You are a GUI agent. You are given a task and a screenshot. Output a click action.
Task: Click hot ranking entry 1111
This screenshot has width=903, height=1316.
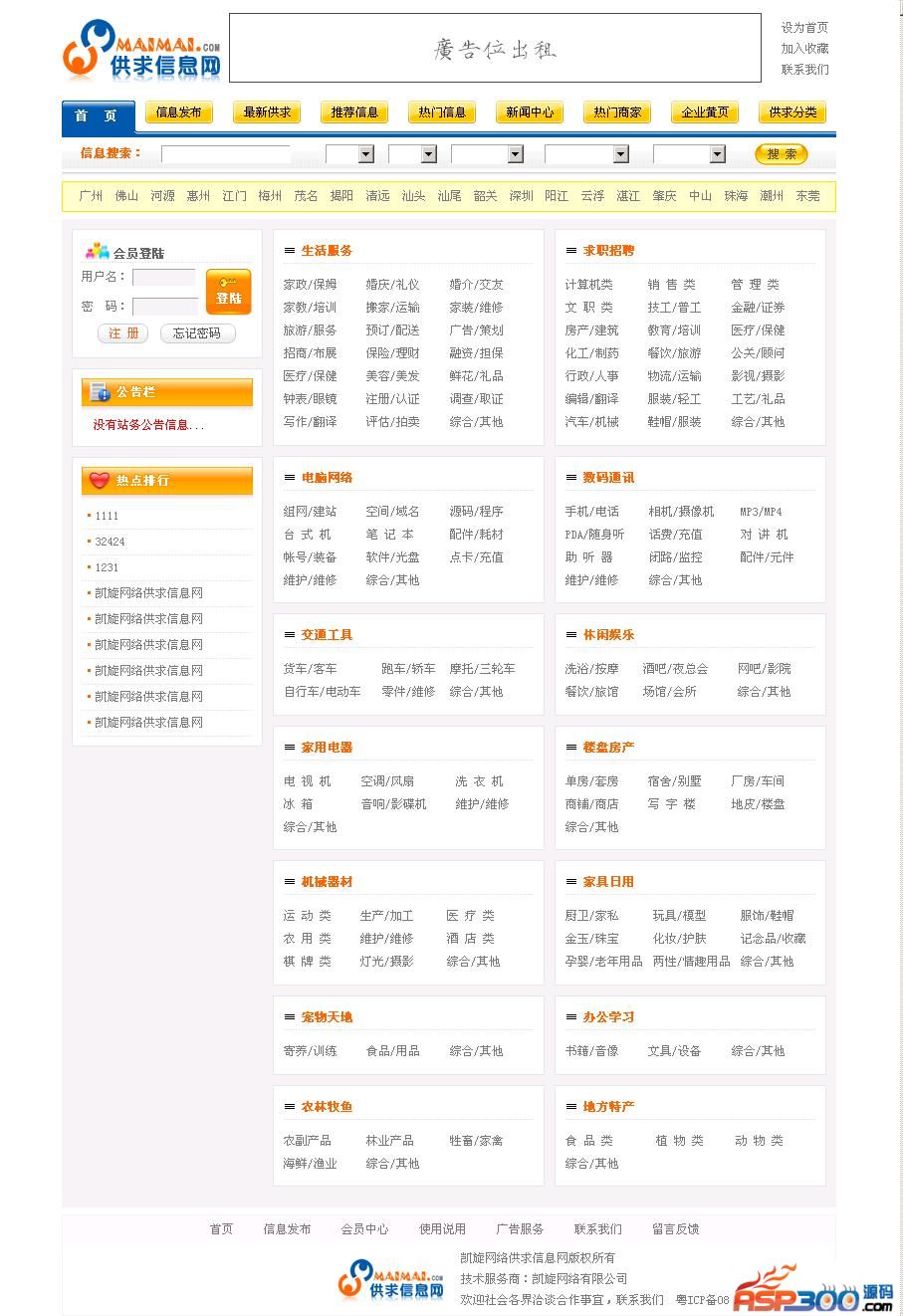coord(107,516)
